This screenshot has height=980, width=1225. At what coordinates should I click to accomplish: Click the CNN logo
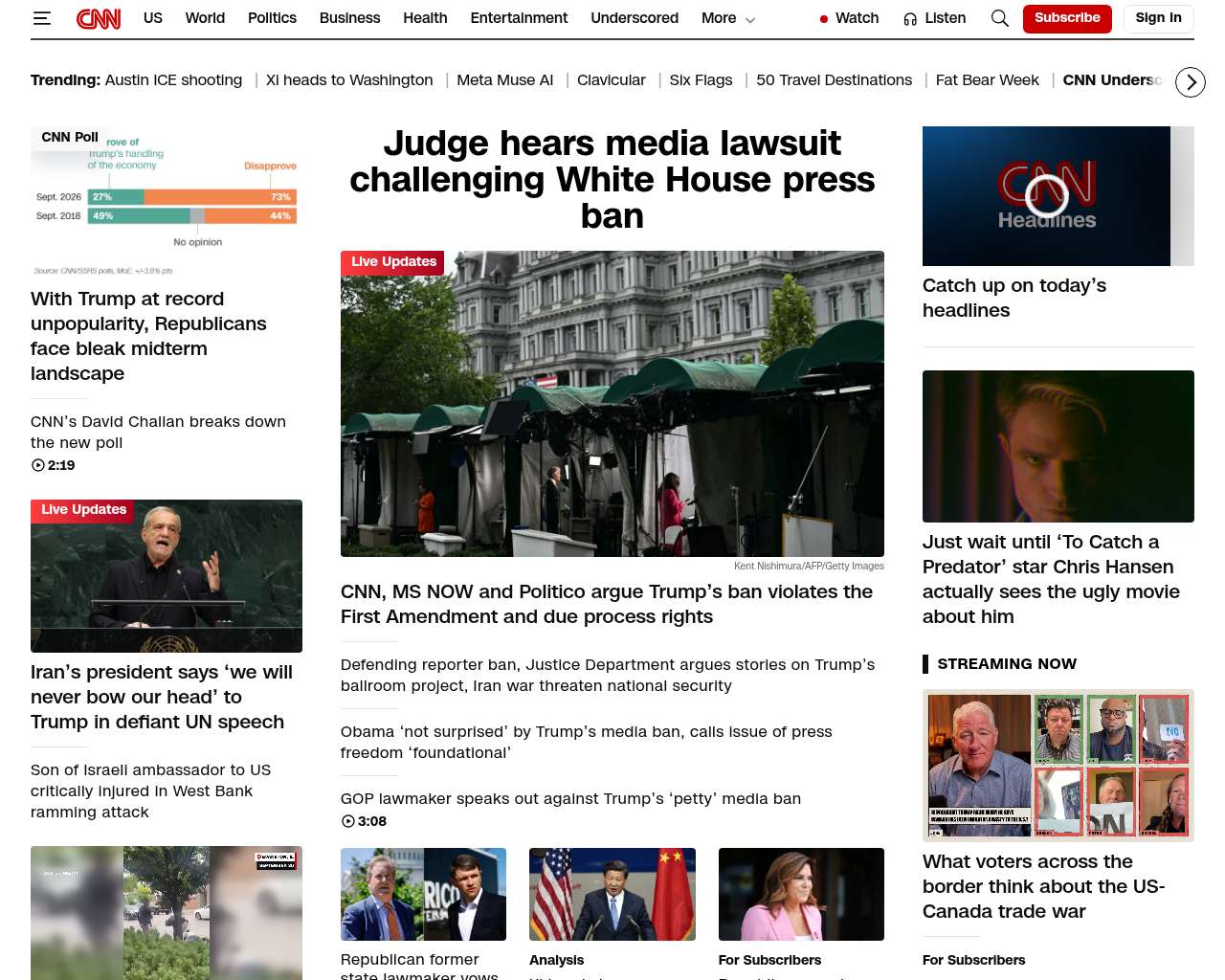point(99,18)
